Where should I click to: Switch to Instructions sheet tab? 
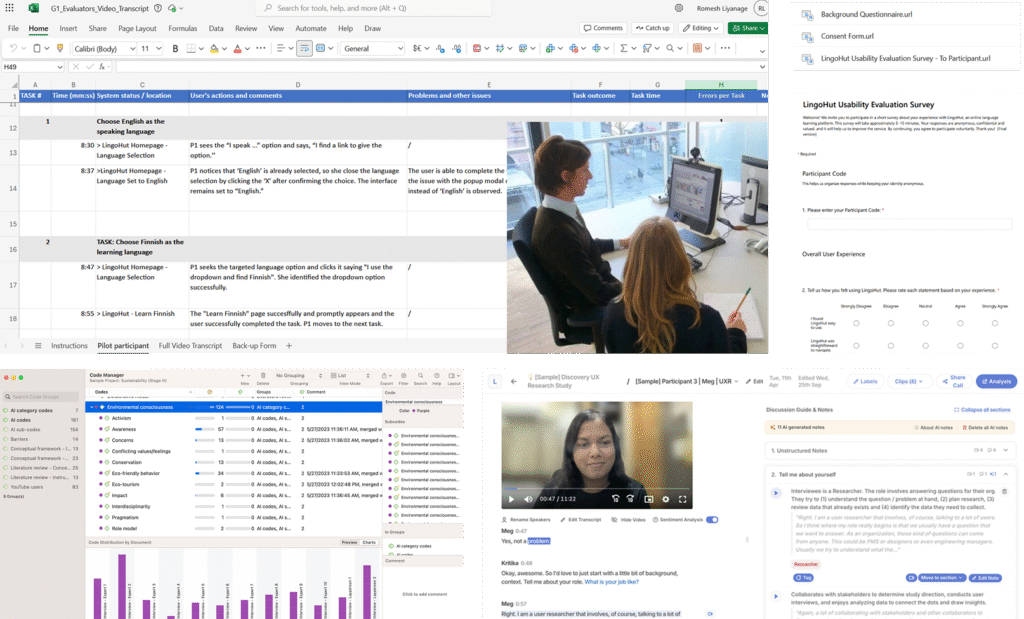[x=69, y=345]
